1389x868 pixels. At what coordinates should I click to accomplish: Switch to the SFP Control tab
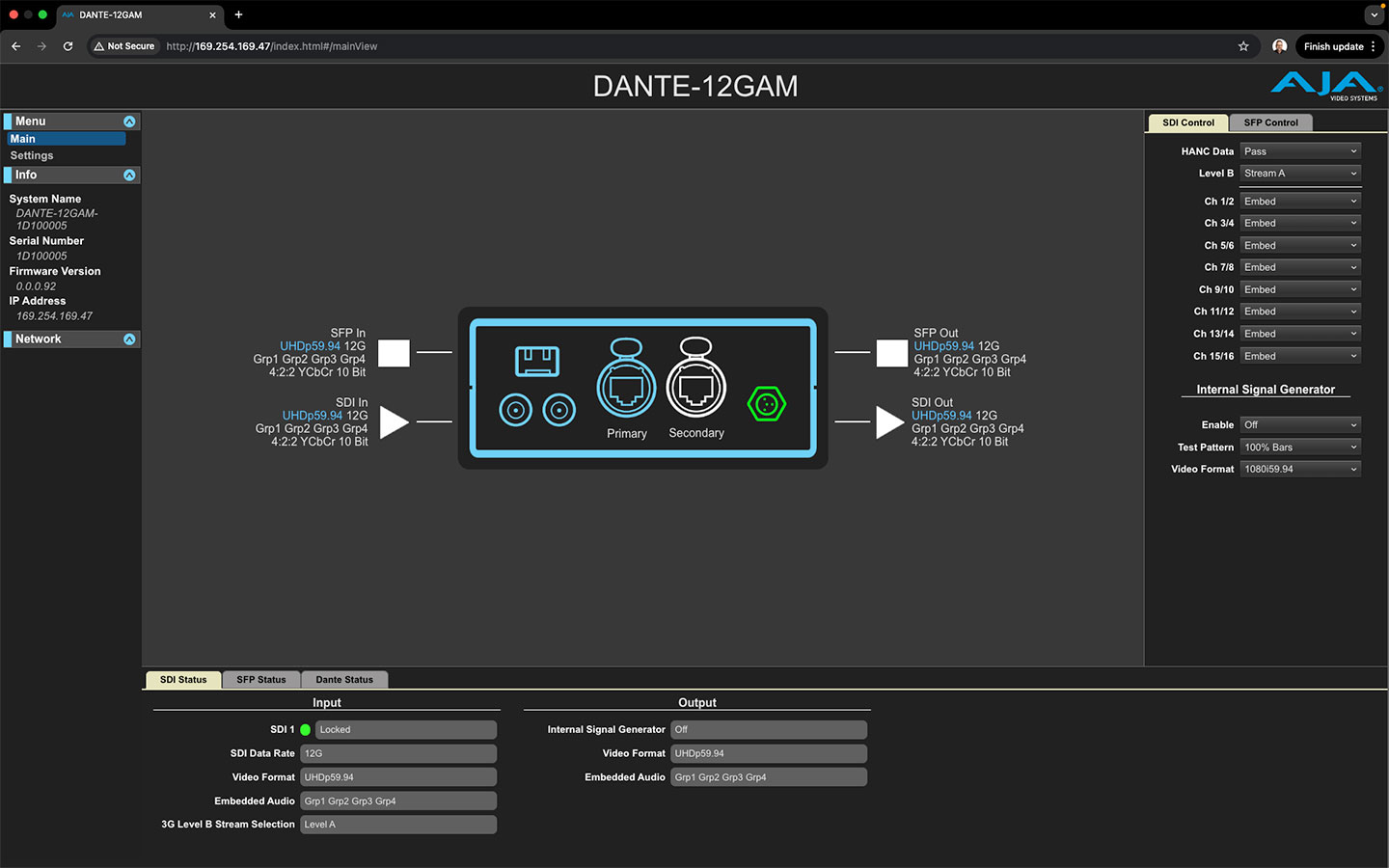pyautogui.click(x=1270, y=122)
